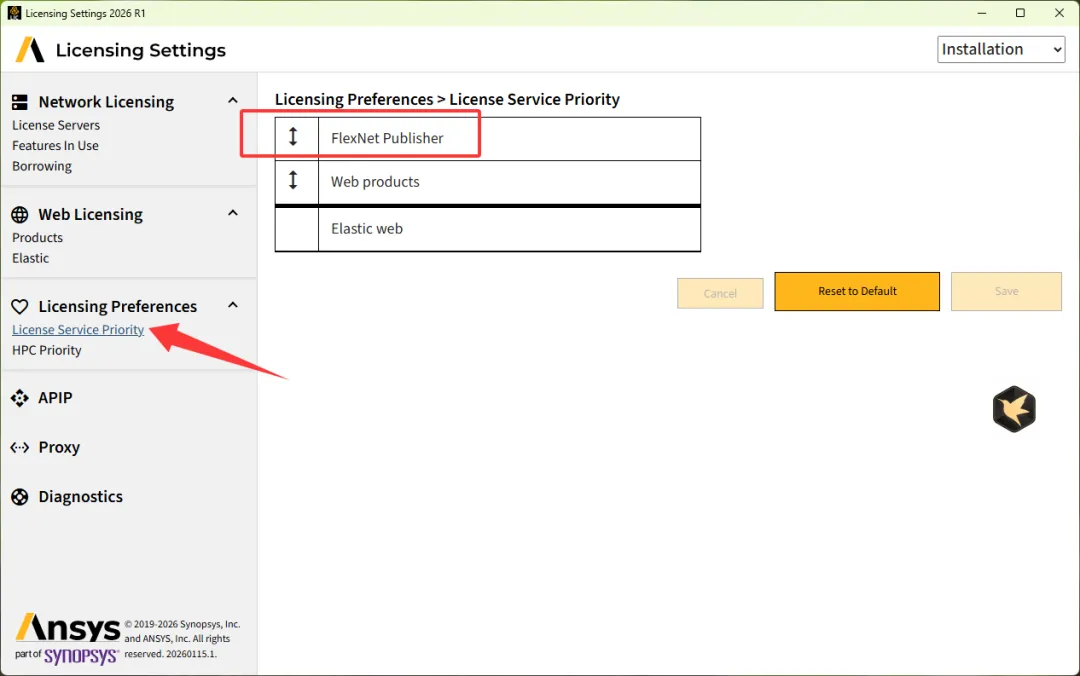The image size is (1080, 676).
Task: Click the Reset to Default button
Action: point(857,291)
